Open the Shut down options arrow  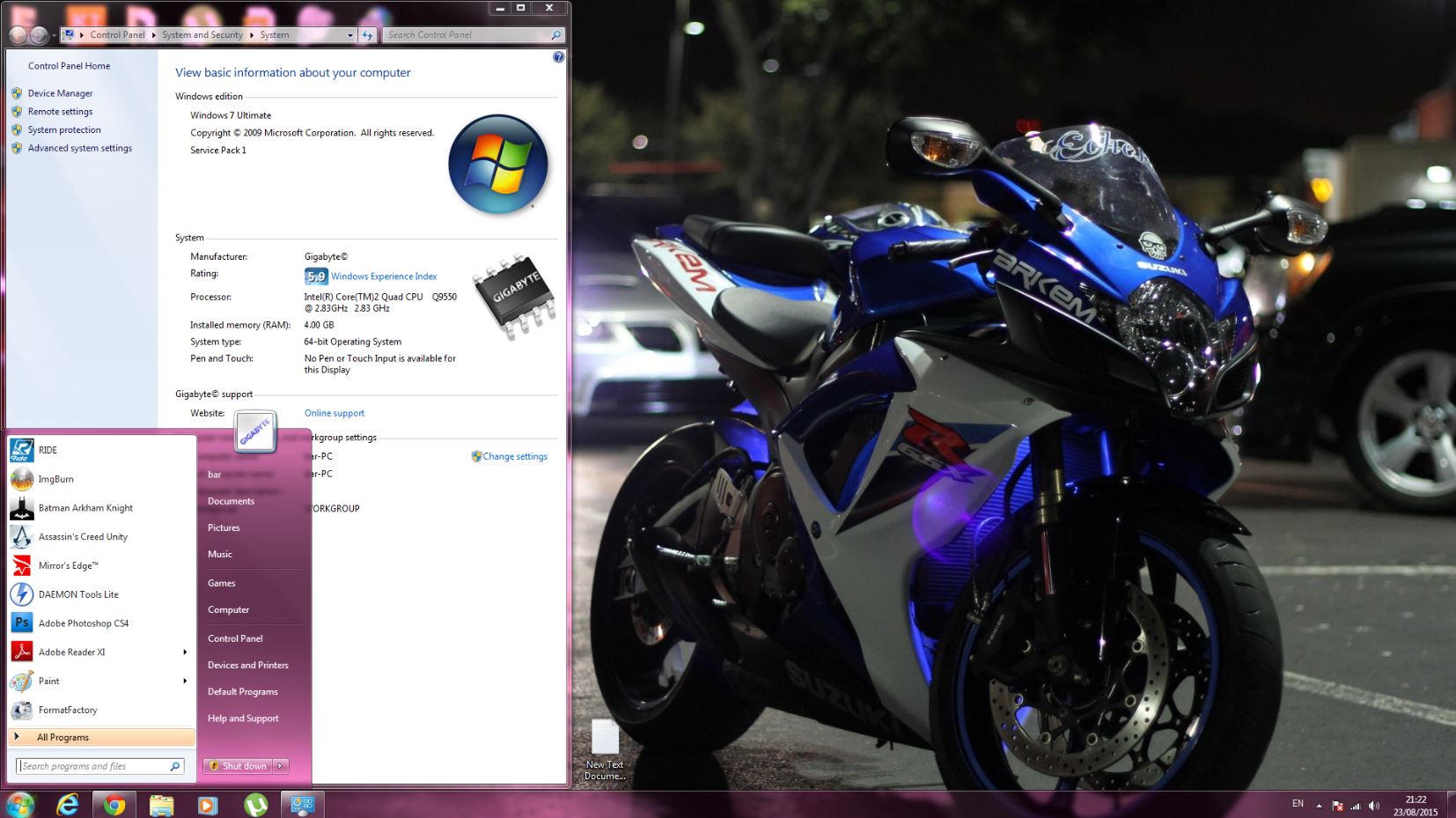click(281, 766)
